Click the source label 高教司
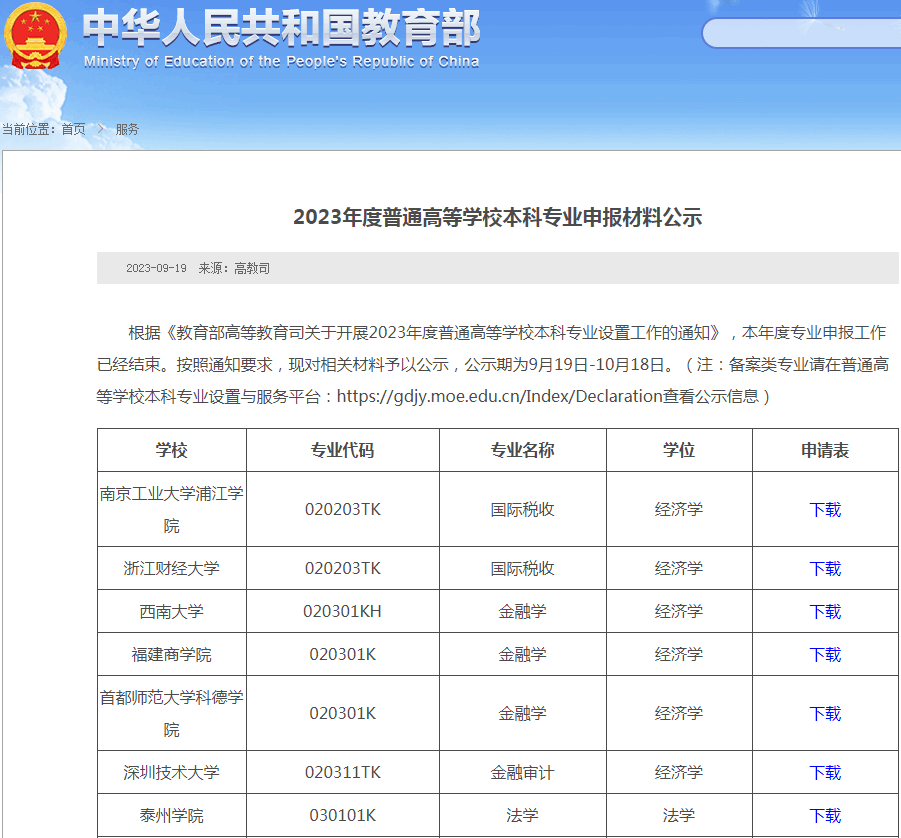Screen dimensions: 901x838 point(253,268)
